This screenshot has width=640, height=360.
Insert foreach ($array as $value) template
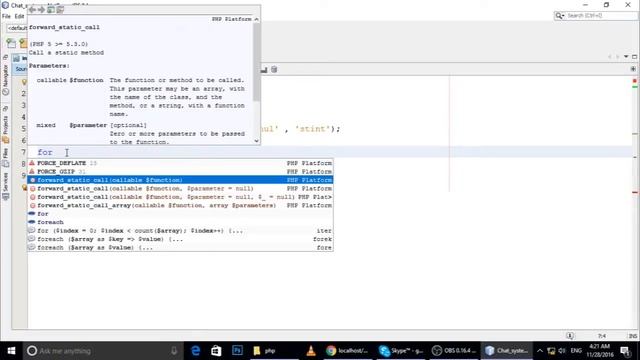180,247
